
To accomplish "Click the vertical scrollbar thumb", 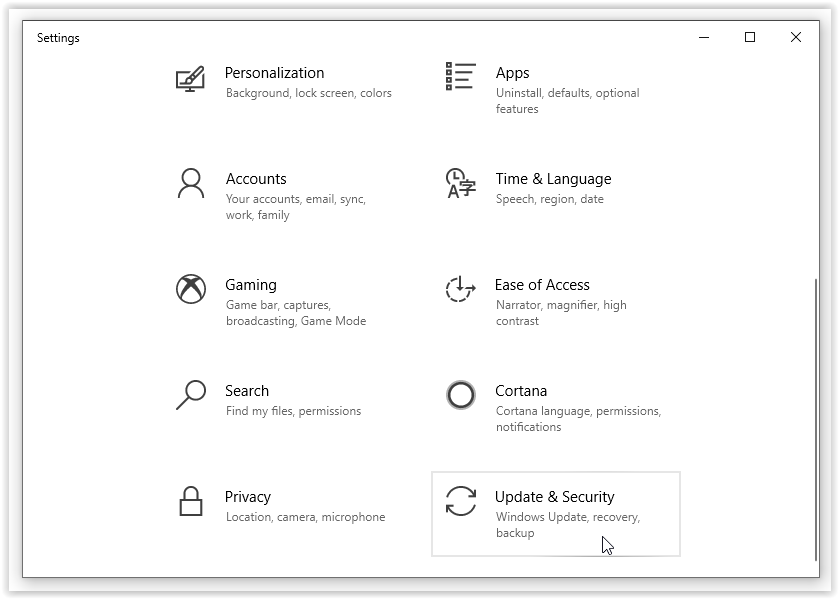I will click(815, 420).
